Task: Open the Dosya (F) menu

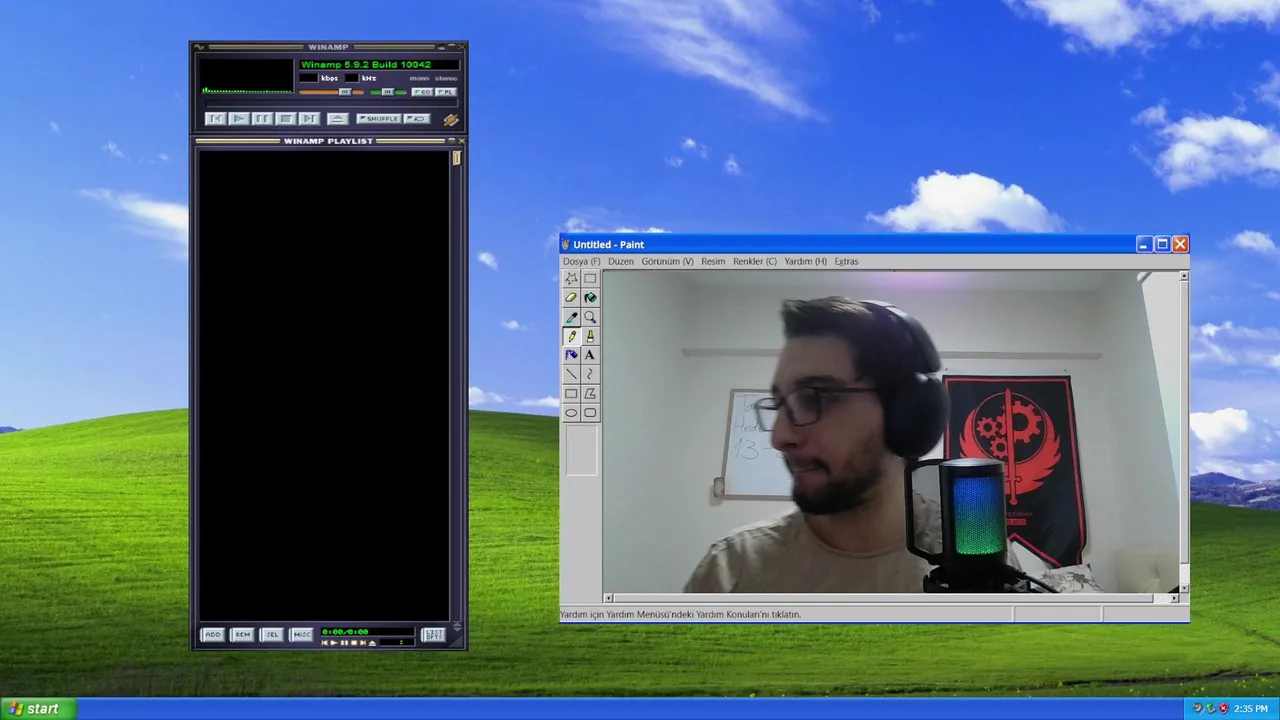Action: pyautogui.click(x=581, y=261)
